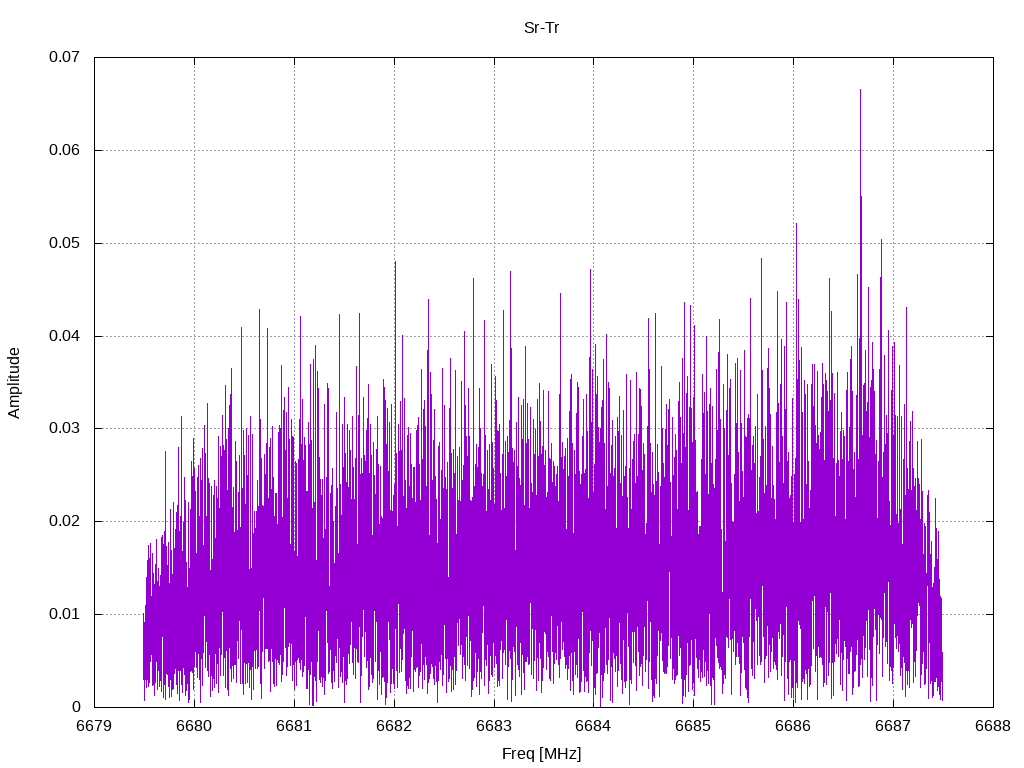Image resolution: width=1024 pixels, height=768 pixels.
Task: Click the x-axis value 6688
Action: [993, 726]
